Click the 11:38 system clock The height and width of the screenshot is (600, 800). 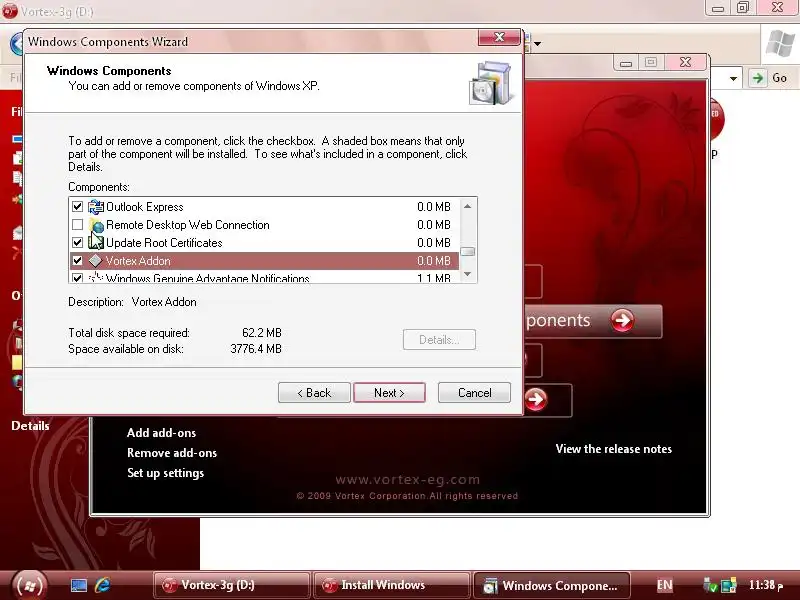point(766,585)
